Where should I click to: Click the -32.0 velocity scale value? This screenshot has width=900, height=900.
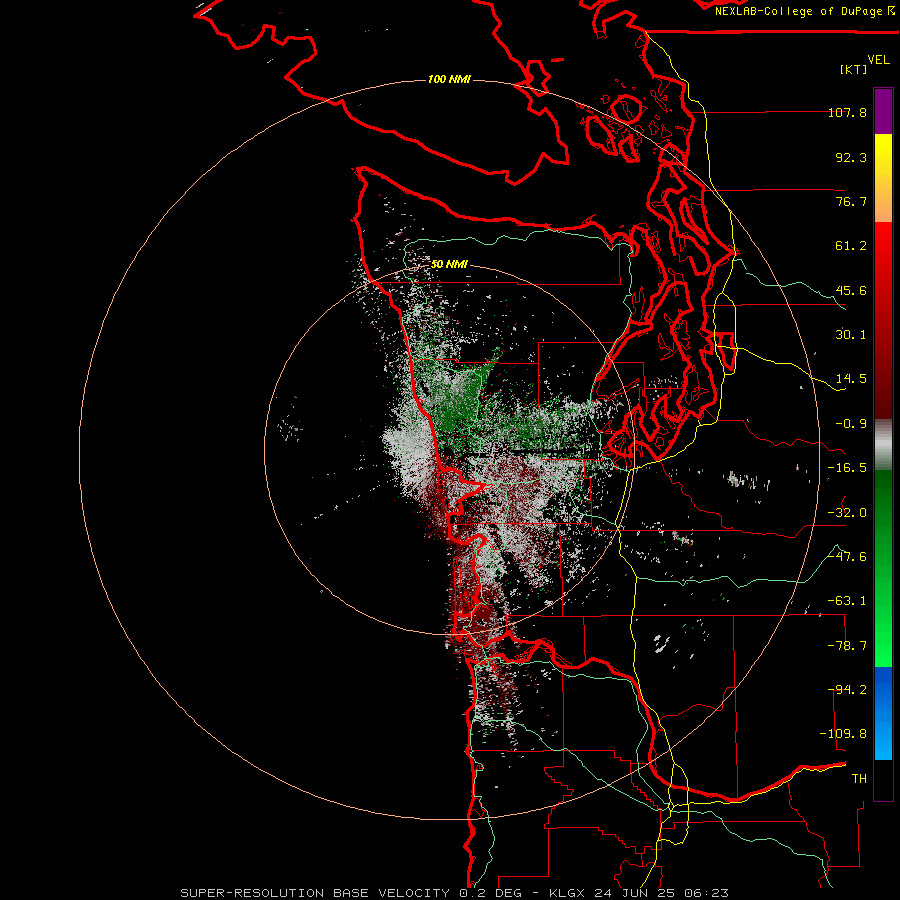[847, 513]
